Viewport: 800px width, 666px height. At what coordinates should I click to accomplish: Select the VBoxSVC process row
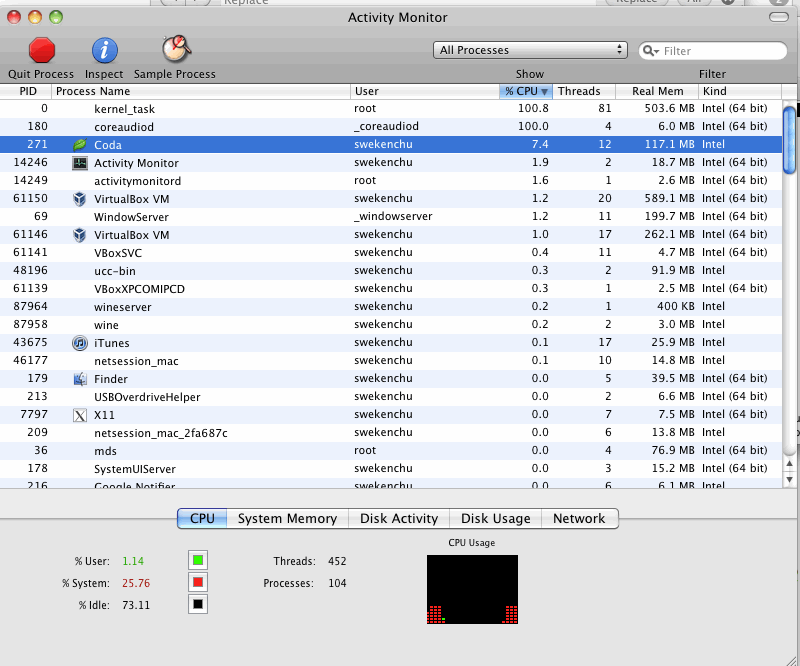click(391, 253)
